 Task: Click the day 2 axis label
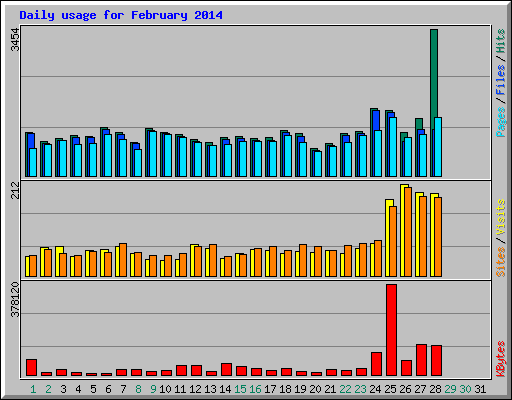point(48,389)
